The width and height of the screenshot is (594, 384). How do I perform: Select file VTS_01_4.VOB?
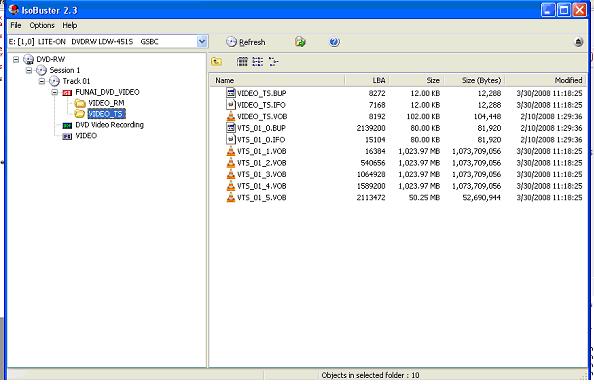coord(261,186)
